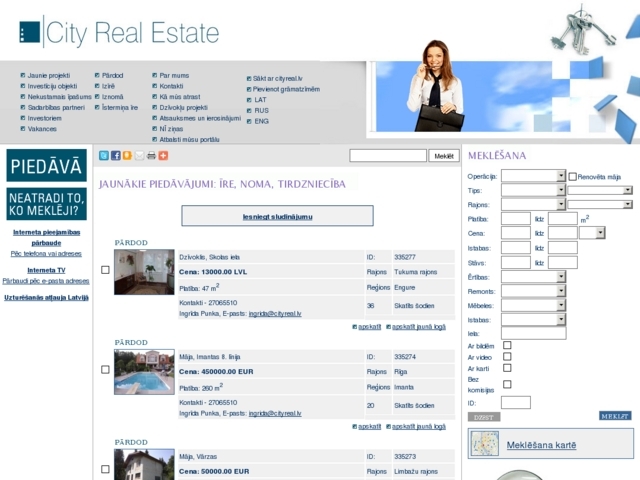Open the first Tips dropdown

point(533,190)
